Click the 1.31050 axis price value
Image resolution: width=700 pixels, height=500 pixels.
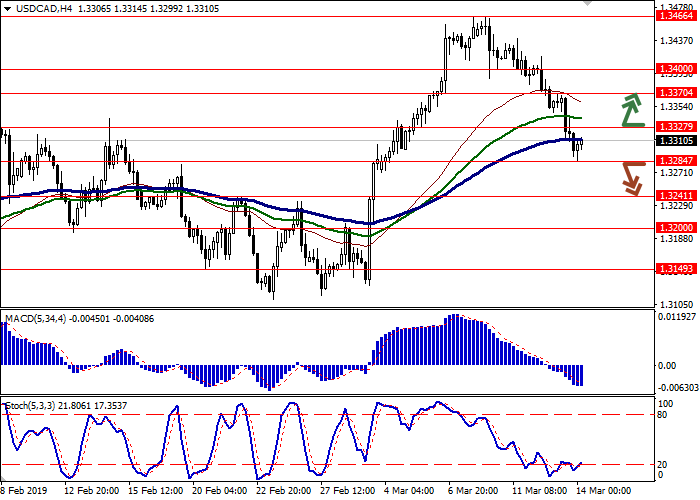tap(677, 305)
